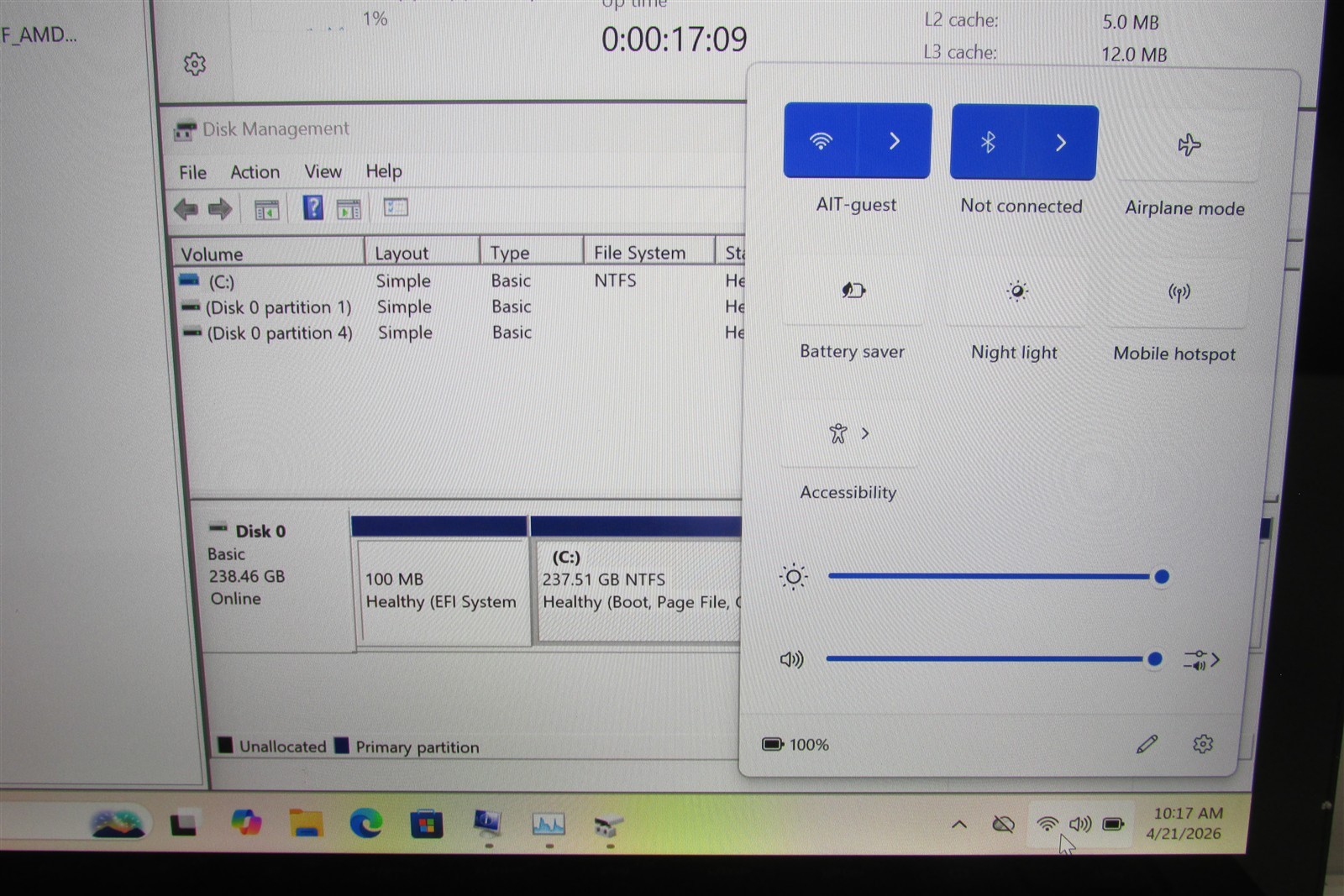This screenshot has height=896, width=1344.
Task: Click the blue question mark Help icon
Action: pyautogui.click(x=312, y=207)
